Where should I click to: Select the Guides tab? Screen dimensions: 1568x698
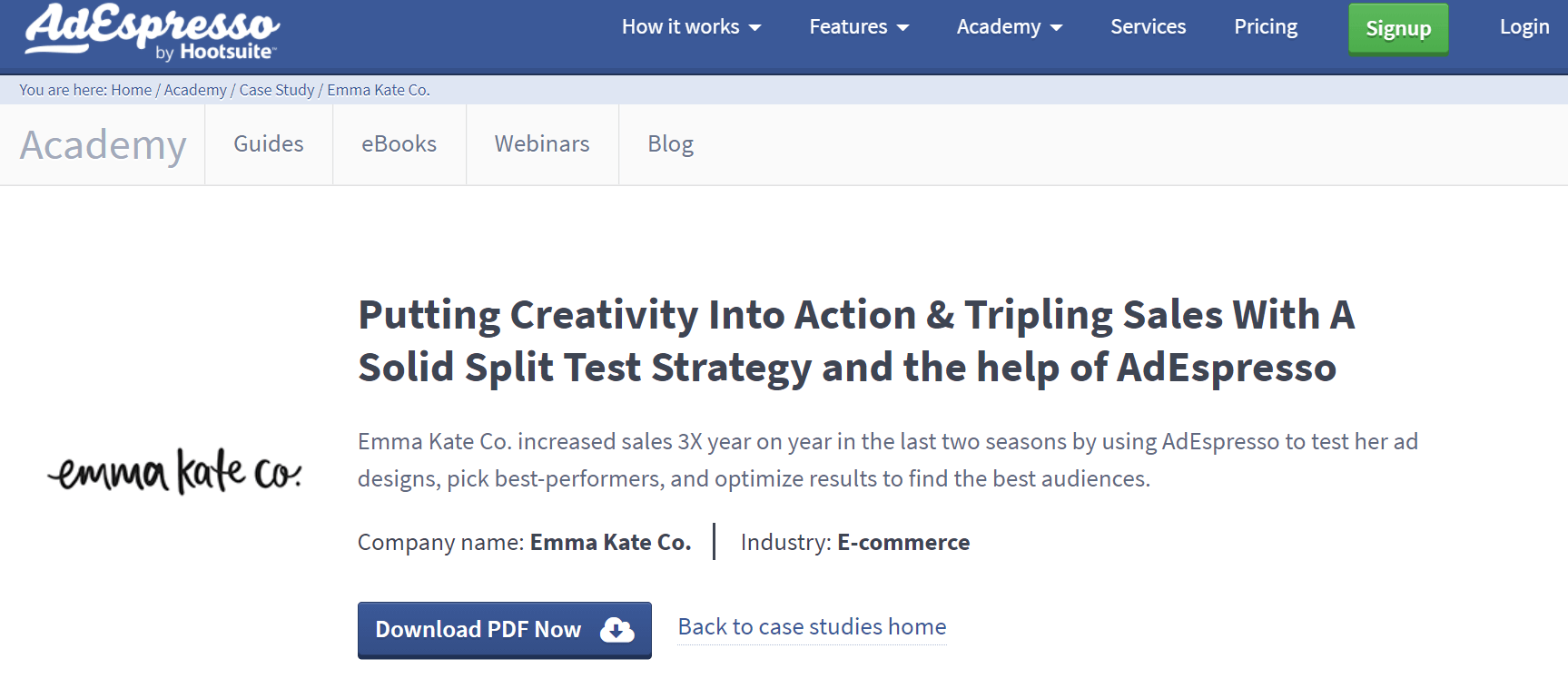coord(269,144)
